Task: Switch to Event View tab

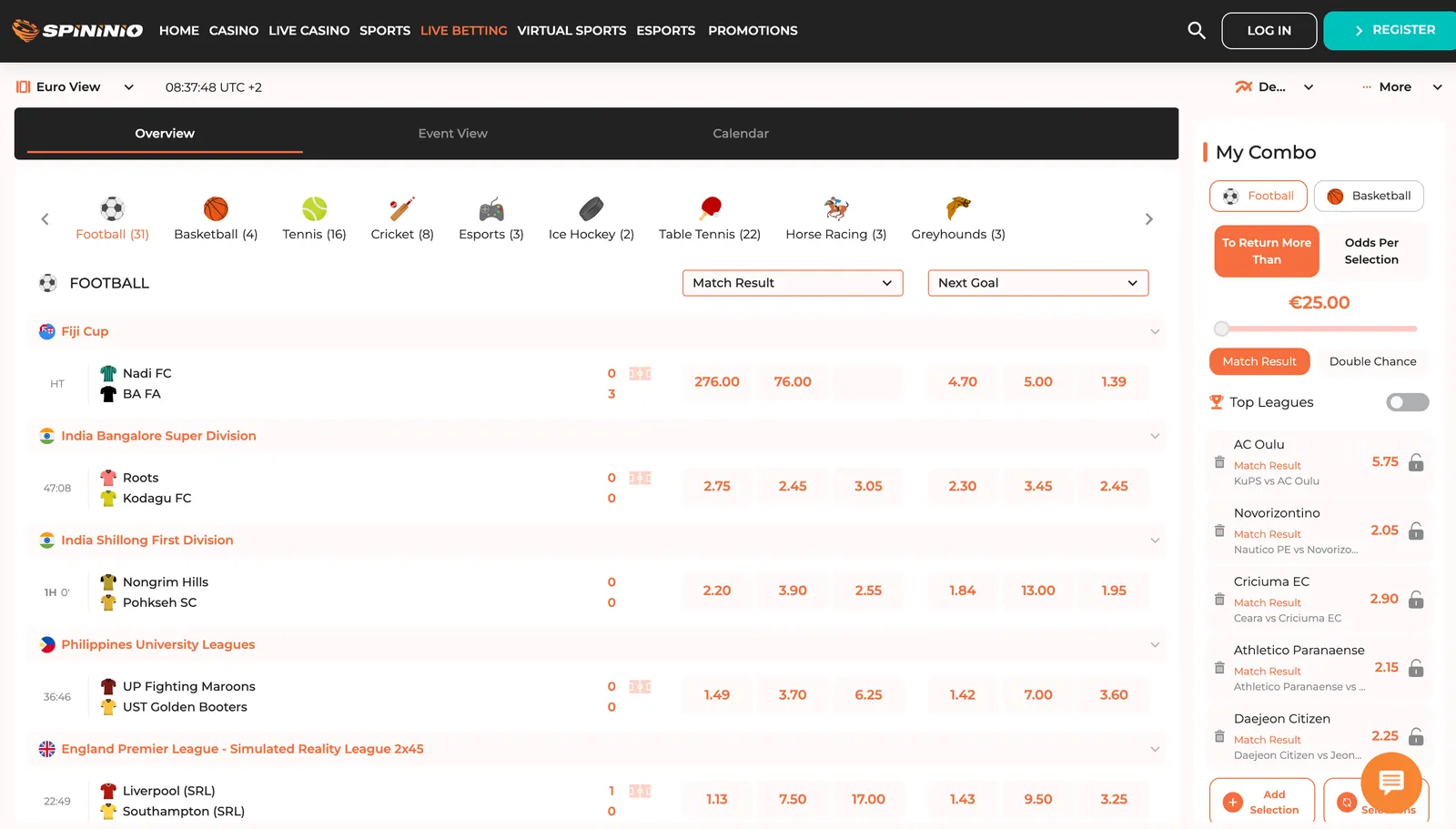Action: point(453,134)
